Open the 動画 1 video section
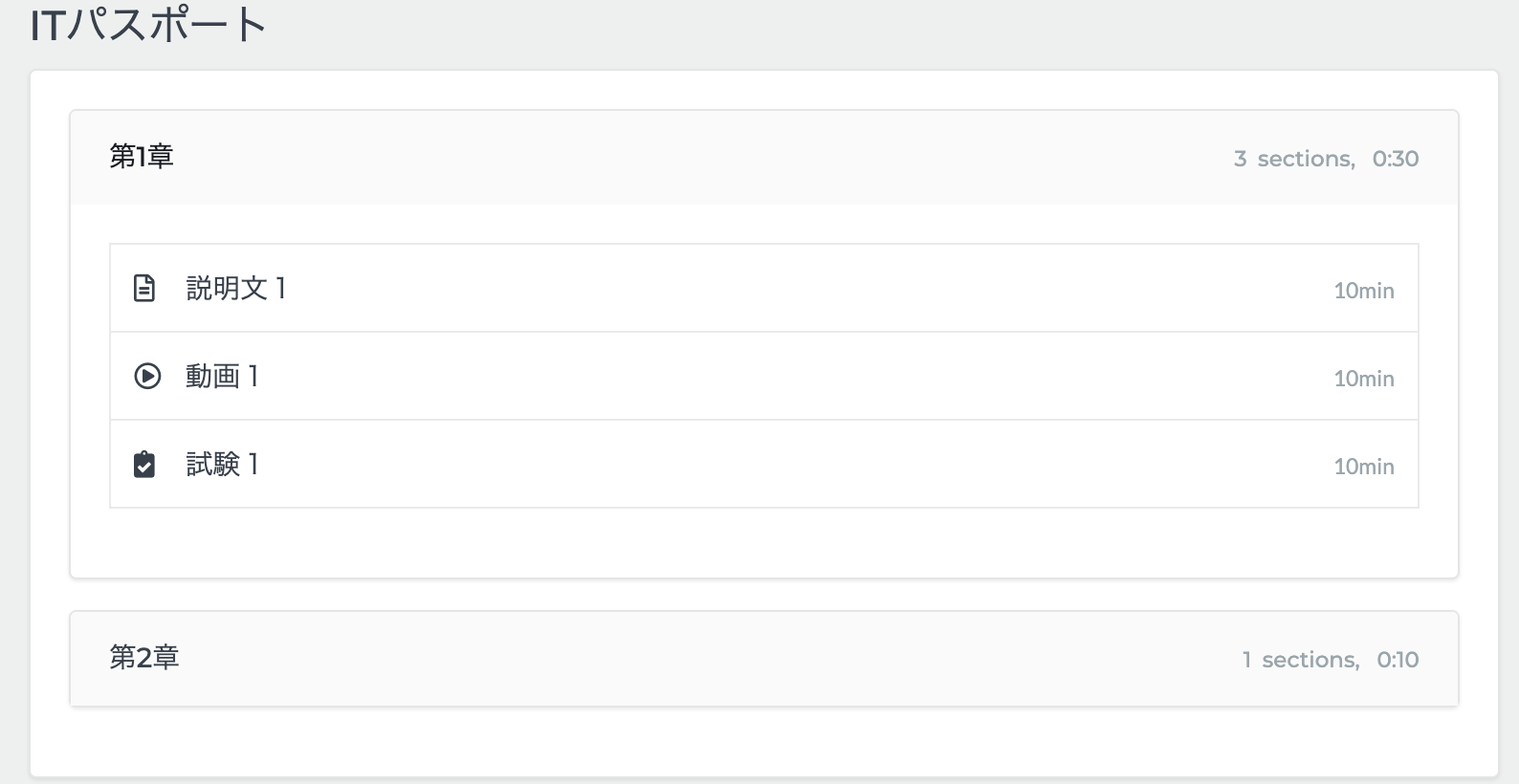This screenshot has width=1519, height=784. pyautogui.click(x=222, y=377)
